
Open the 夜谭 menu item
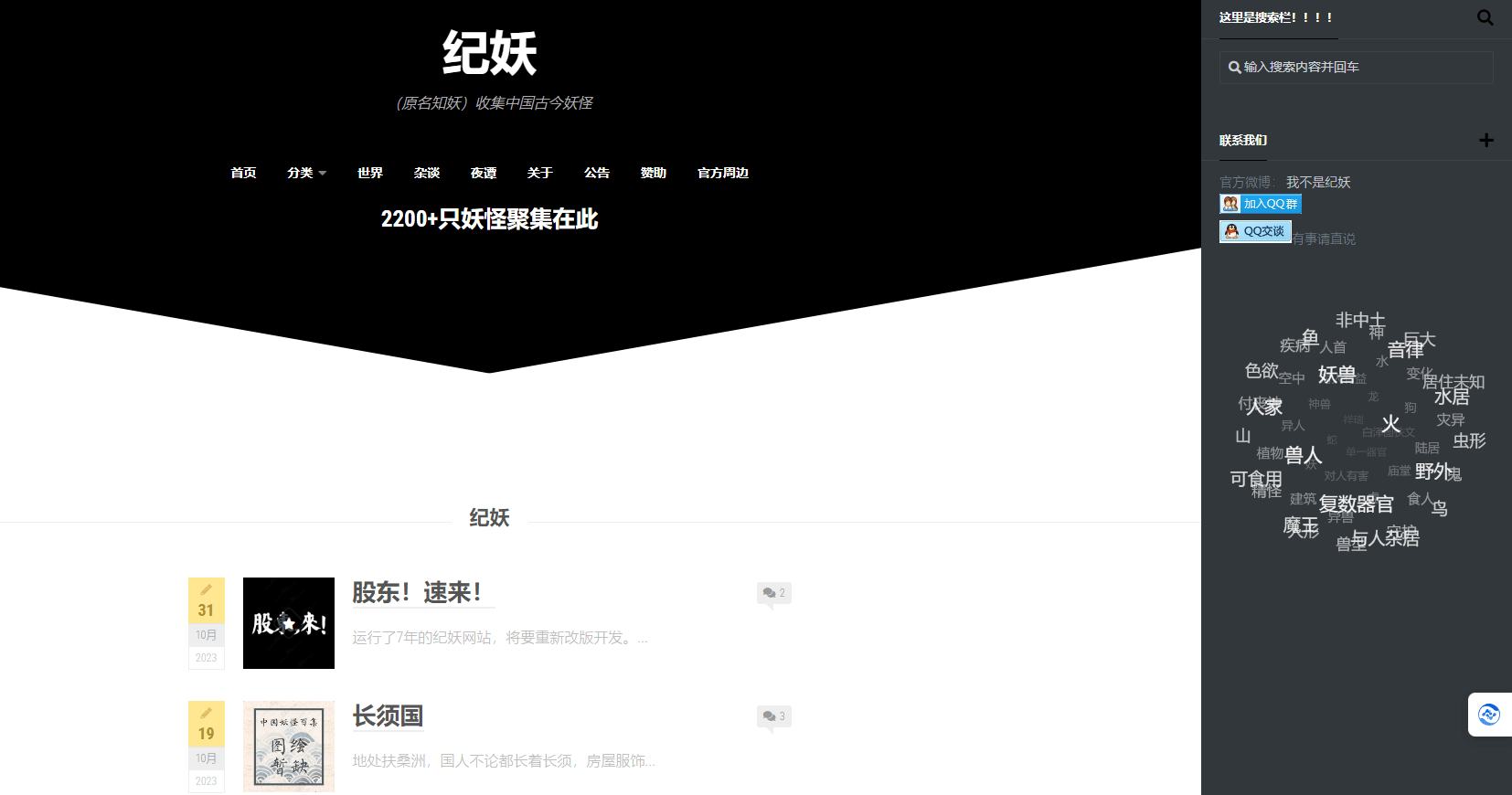(x=484, y=173)
